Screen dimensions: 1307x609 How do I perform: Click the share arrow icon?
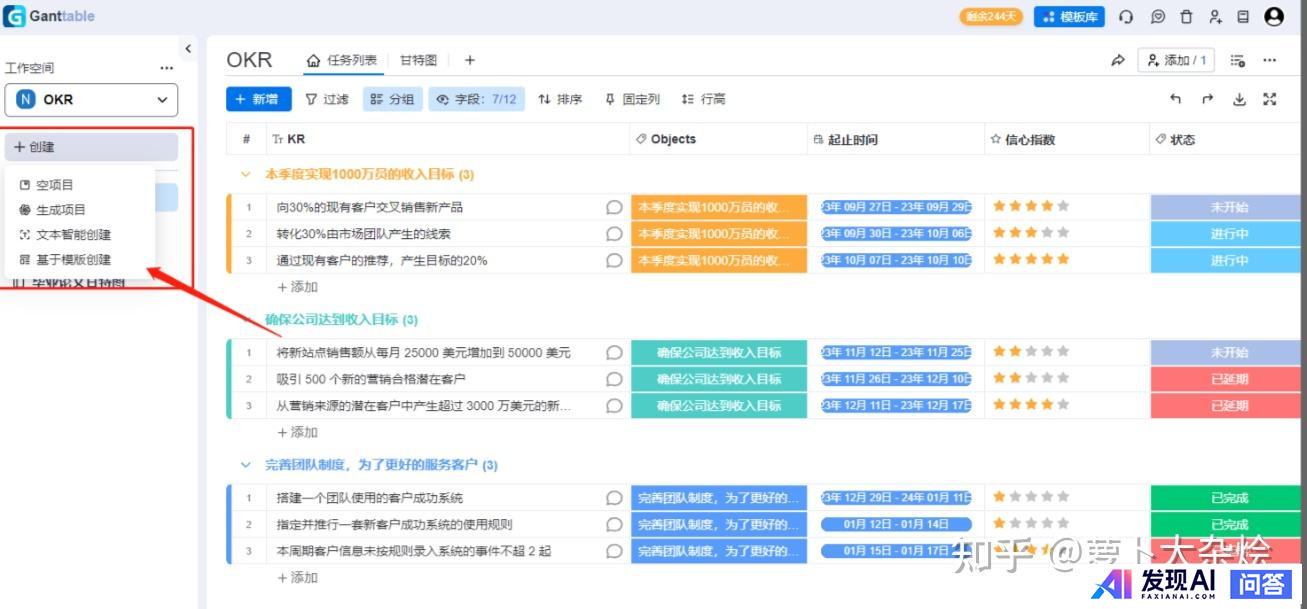(x=1118, y=61)
